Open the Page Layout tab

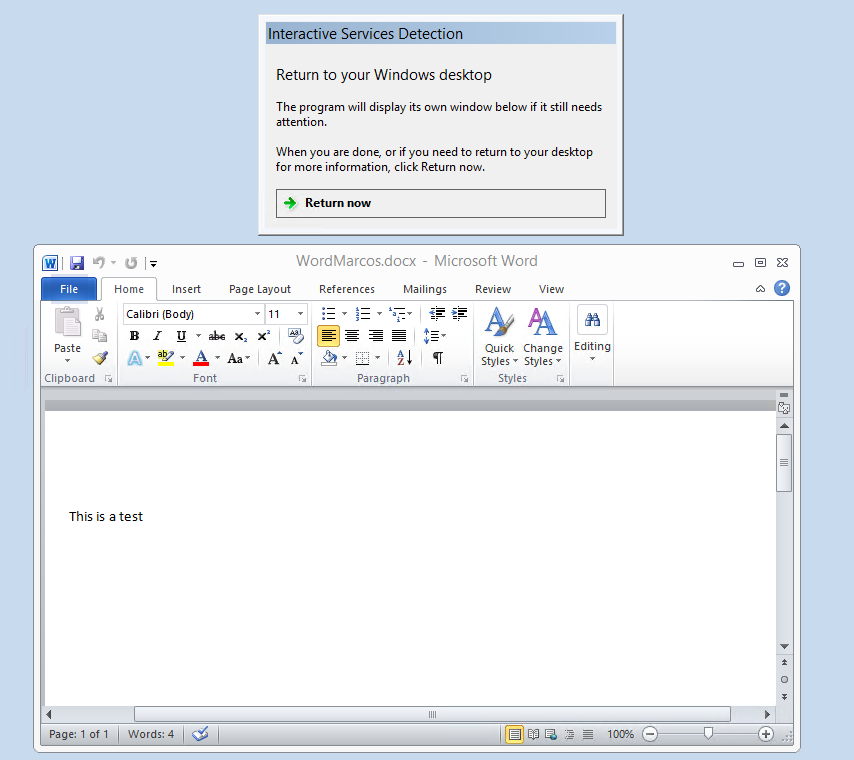click(x=259, y=289)
